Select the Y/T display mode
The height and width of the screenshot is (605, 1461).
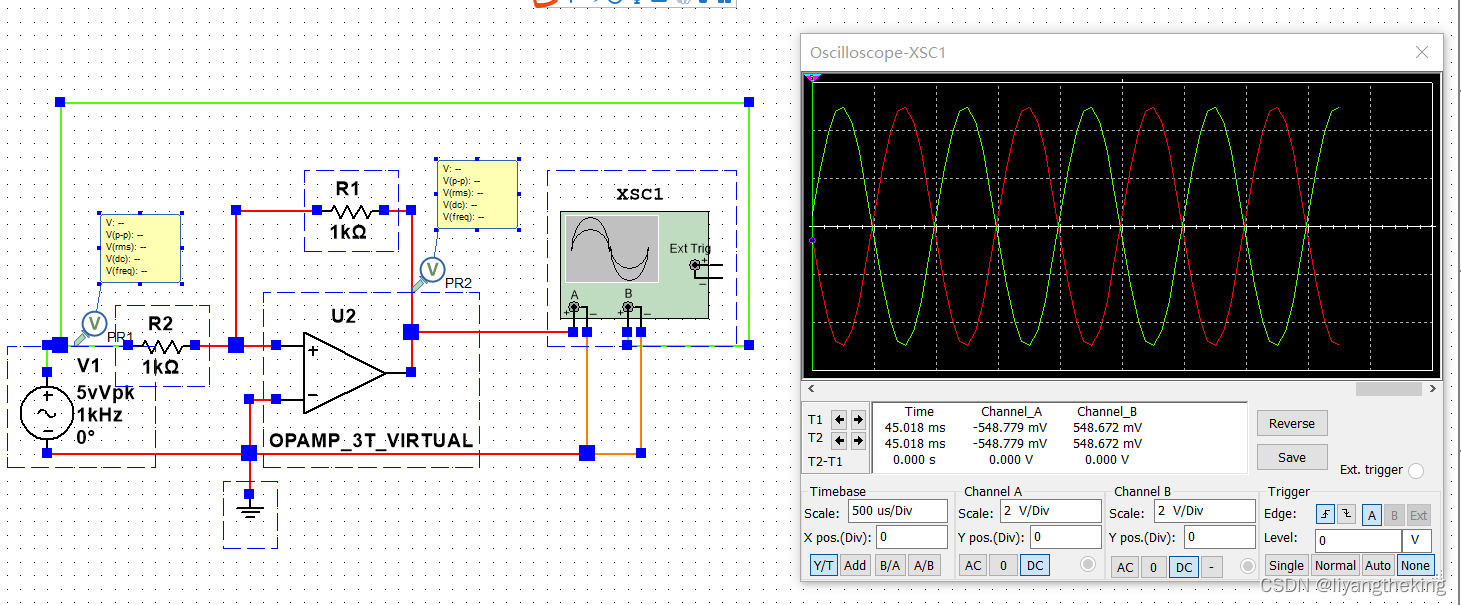pyautogui.click(x=822, y=565)
